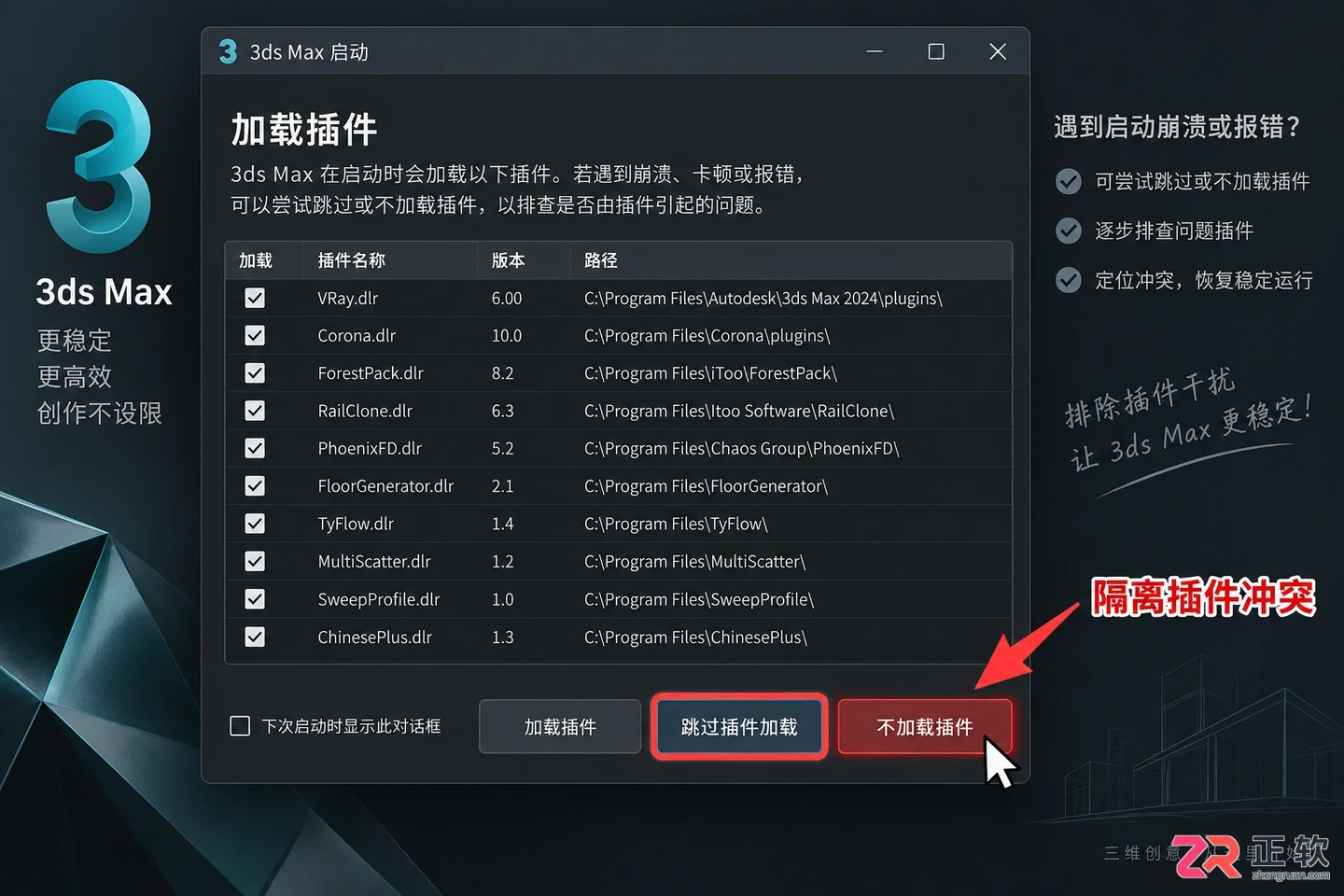Click version 10.0 in the Corona row
The width and height of the screenshot is (1344, 896).
pyautogui.click(x=507, y=336)
